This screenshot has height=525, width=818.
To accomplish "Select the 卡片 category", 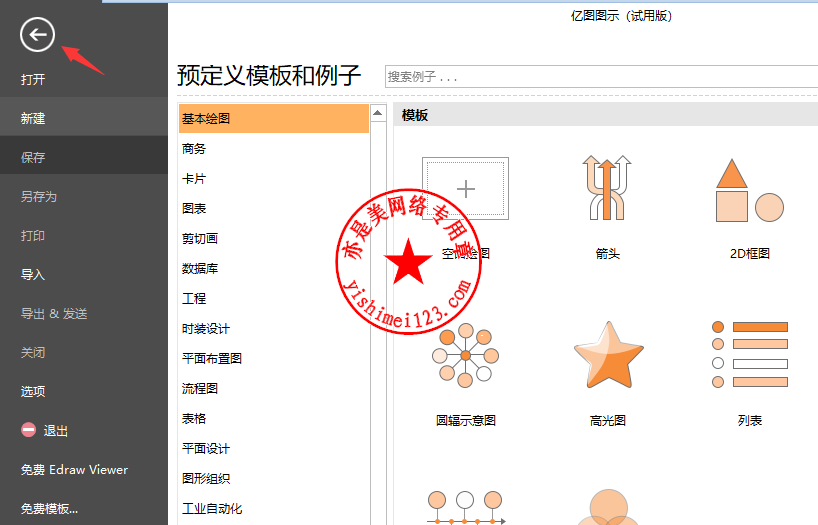I will (194, 178).
